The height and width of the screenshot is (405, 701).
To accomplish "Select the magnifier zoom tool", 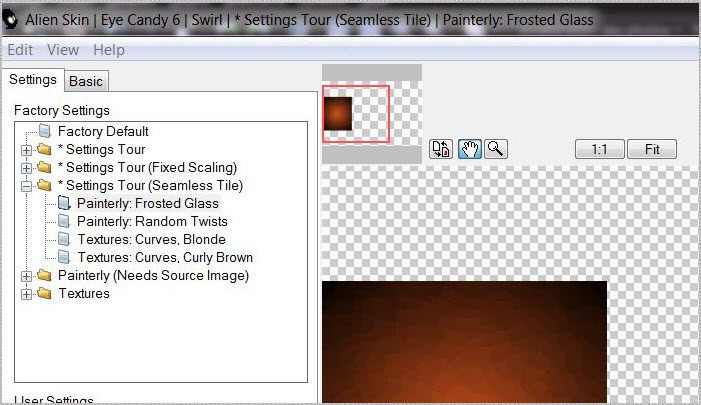I will pyautogui.click(x=496, y=149).
